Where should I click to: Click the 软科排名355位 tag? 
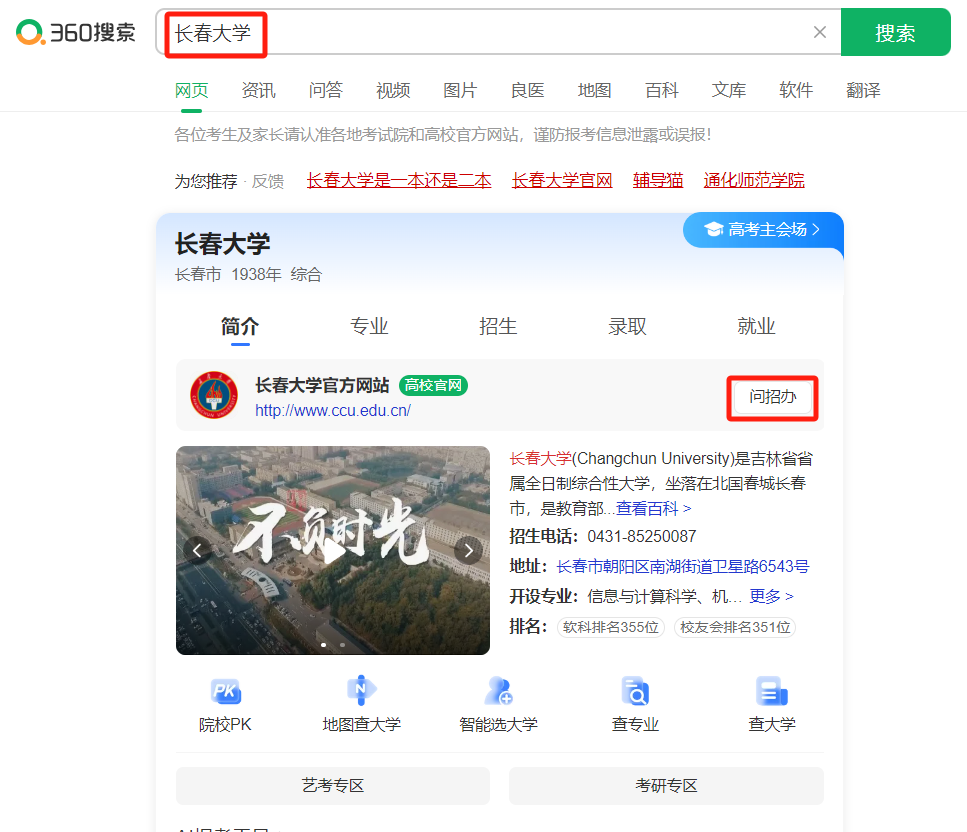pyautogui.click(x=611, y=627)
